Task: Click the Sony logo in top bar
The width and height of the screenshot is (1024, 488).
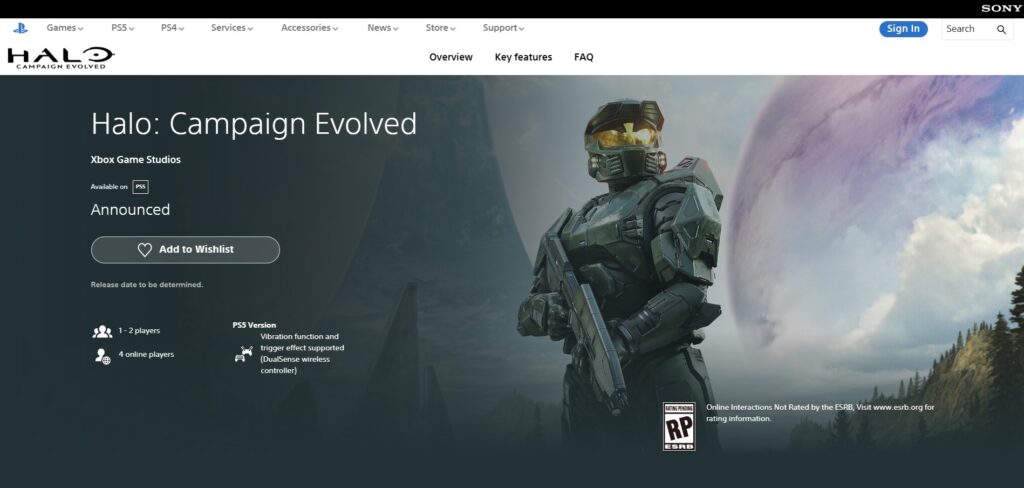Action: (1000, 8)
